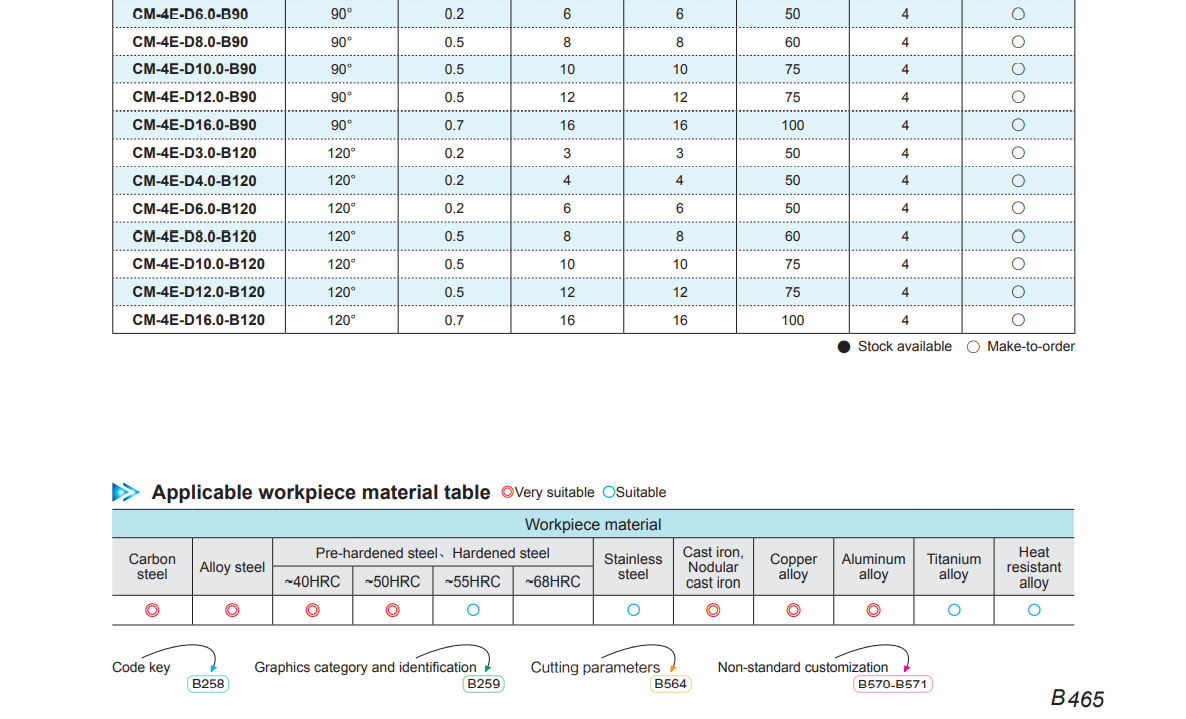Open the B570-B571 non-standard customization link
The image size is (1186, 719).
pyautogui.click(x=893, y=684)
